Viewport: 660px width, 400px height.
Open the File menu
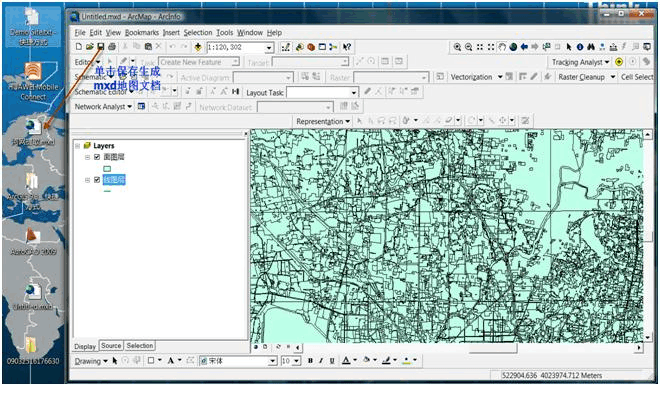pos(80,32)
